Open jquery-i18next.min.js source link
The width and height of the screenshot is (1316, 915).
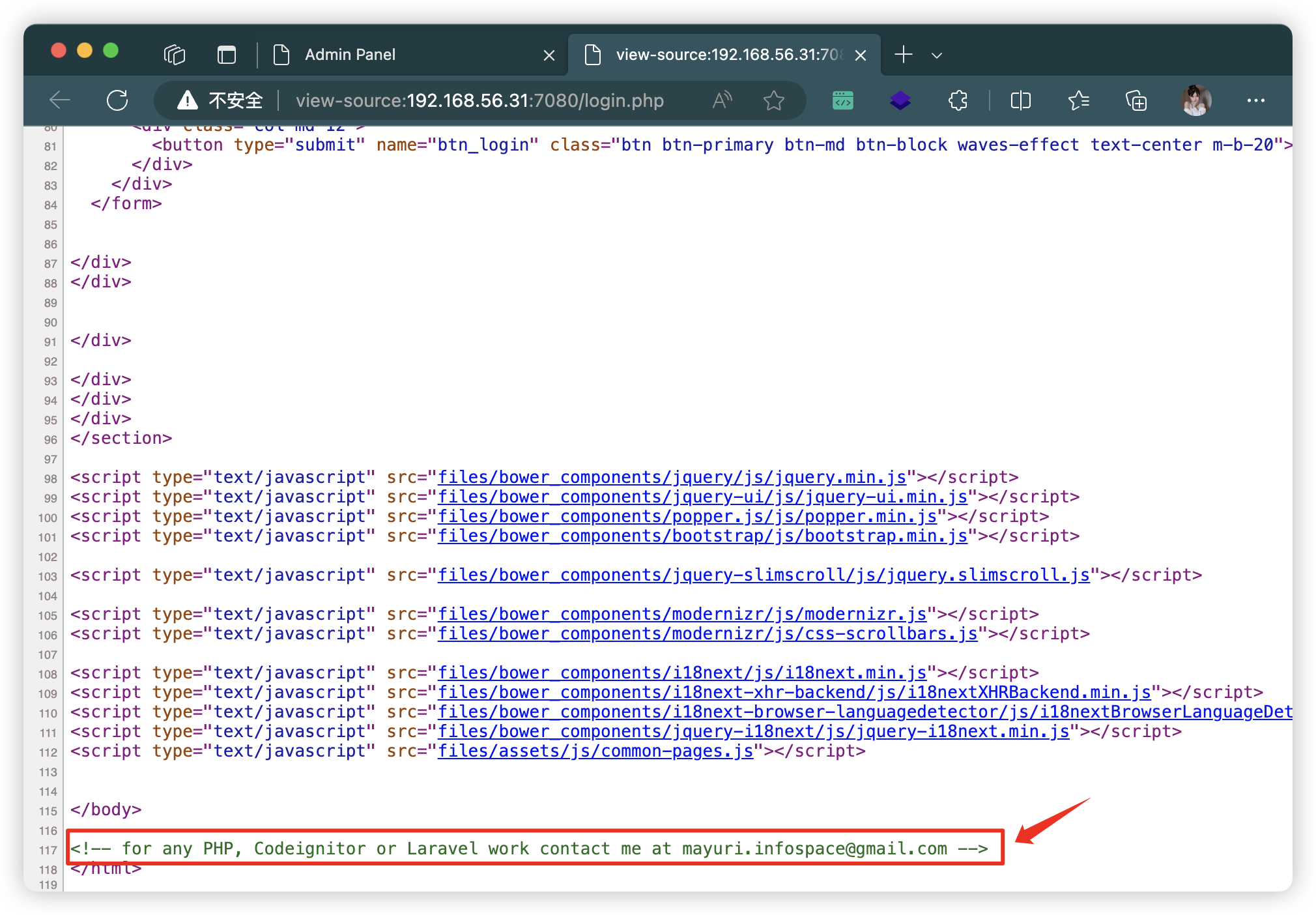coord(753,731)
